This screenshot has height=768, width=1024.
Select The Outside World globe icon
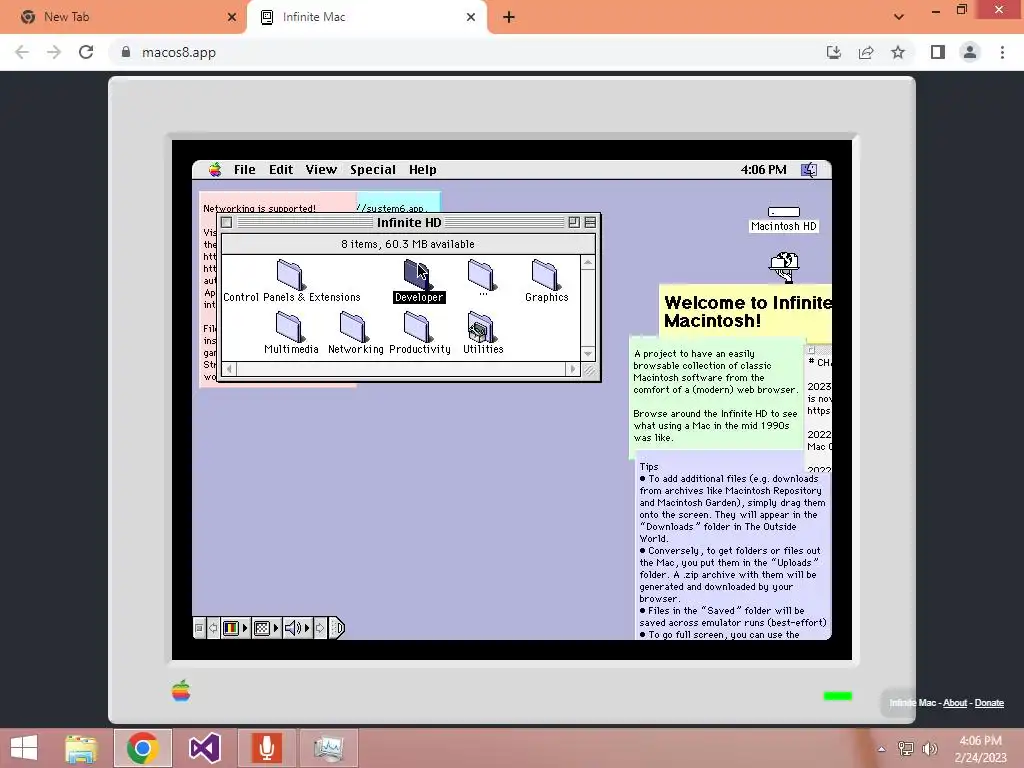pyautogui.click(x=784, y=267)
